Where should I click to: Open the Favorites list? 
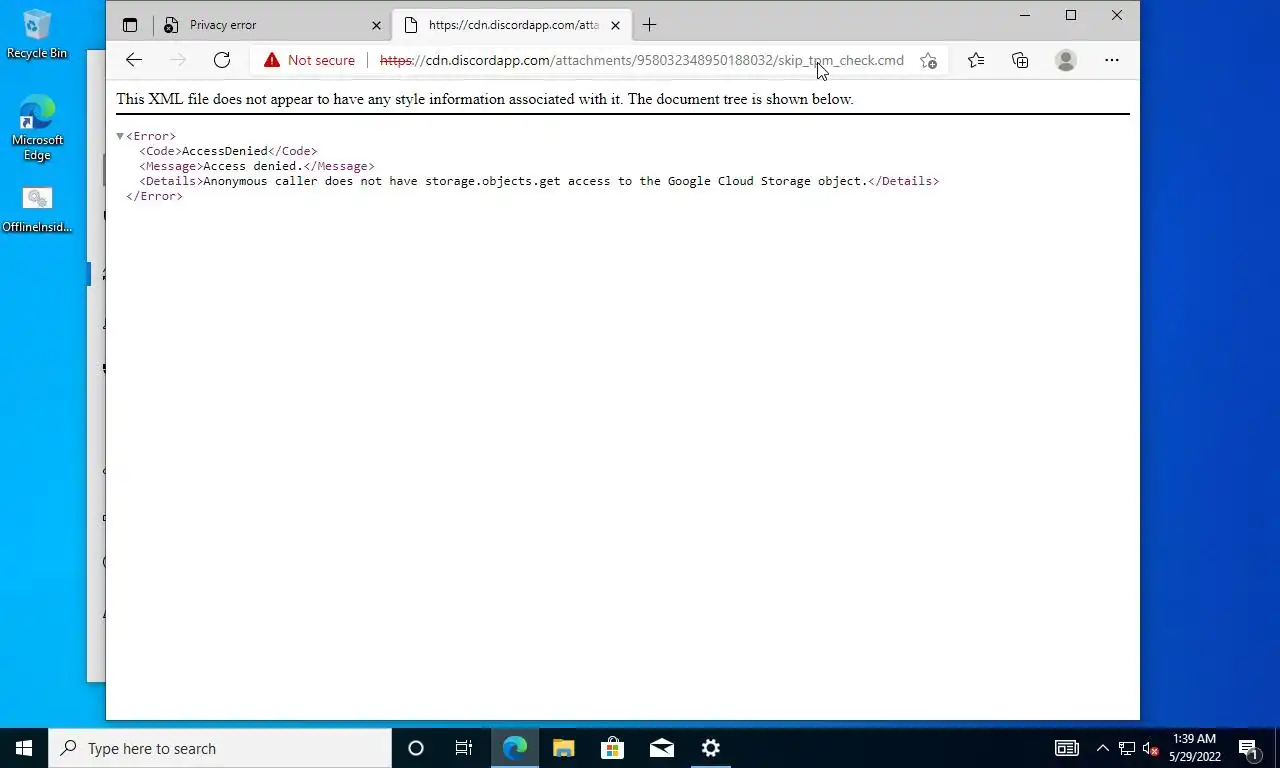tap(976, 60)
